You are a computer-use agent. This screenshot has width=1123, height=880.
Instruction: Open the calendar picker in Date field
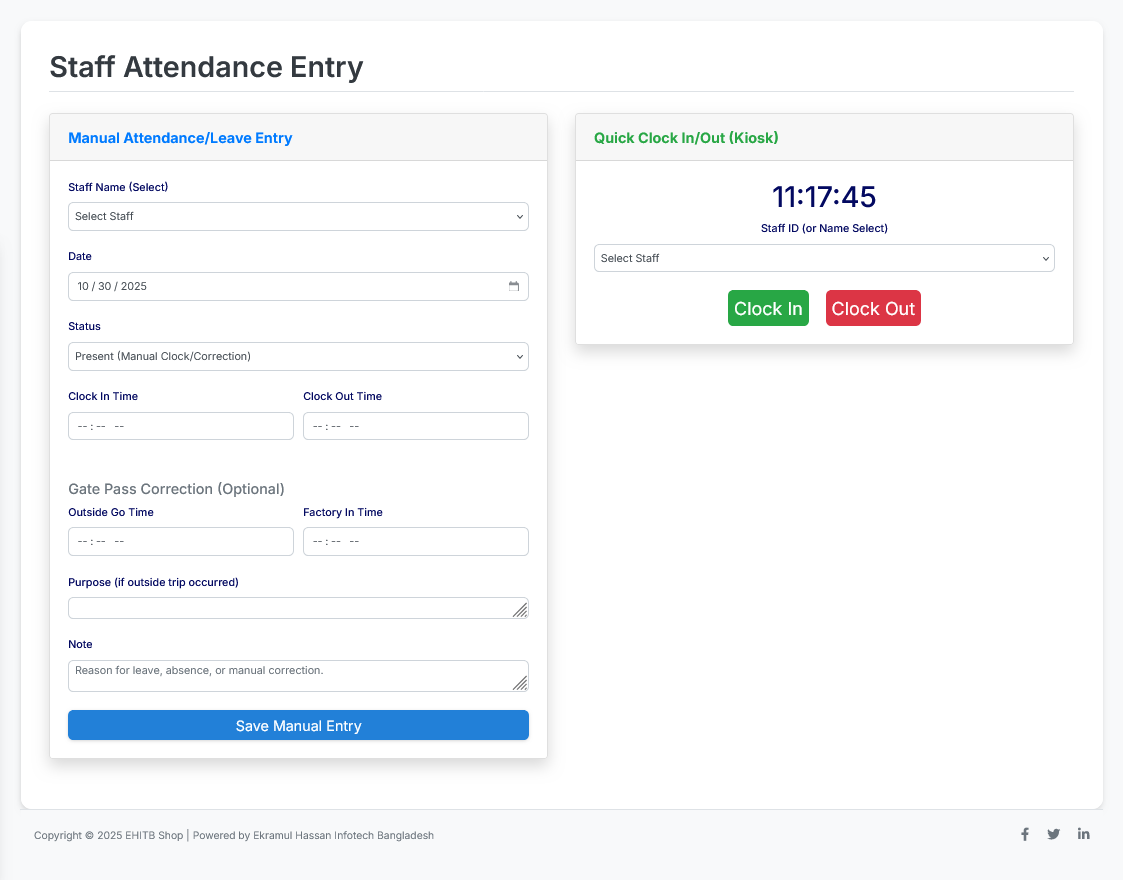click(x=514, y=286)
